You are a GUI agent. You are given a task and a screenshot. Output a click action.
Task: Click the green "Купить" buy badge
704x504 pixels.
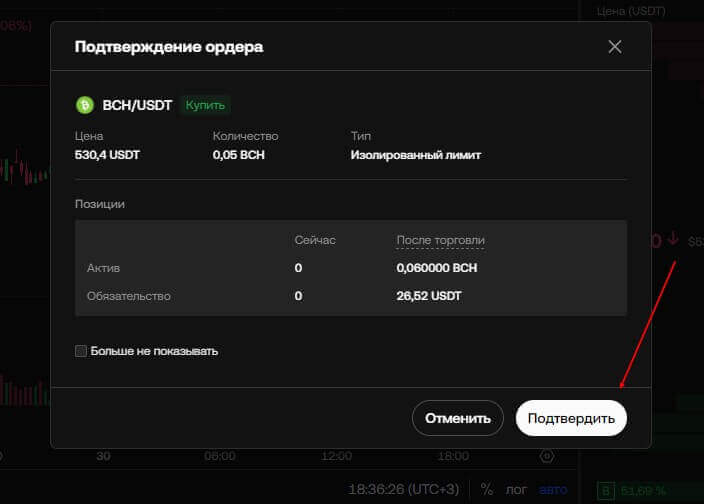tap(206, 105)
